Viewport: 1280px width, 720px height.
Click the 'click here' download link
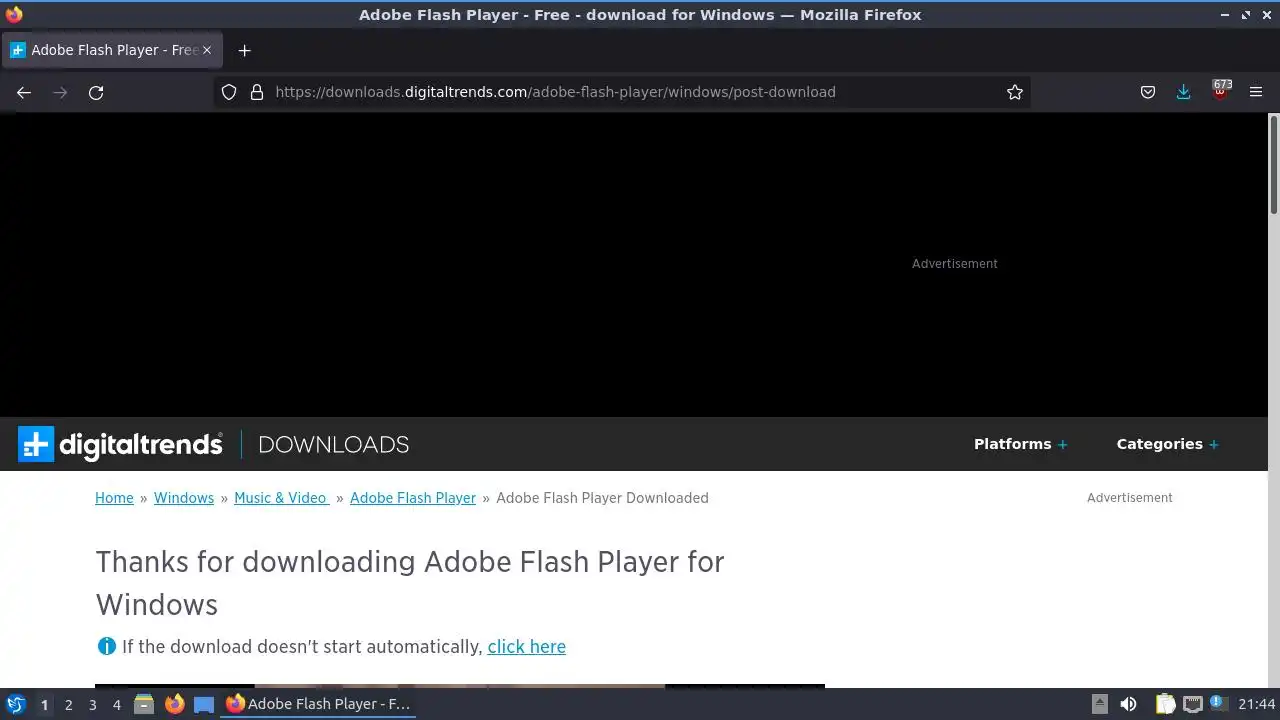(526, 647)
